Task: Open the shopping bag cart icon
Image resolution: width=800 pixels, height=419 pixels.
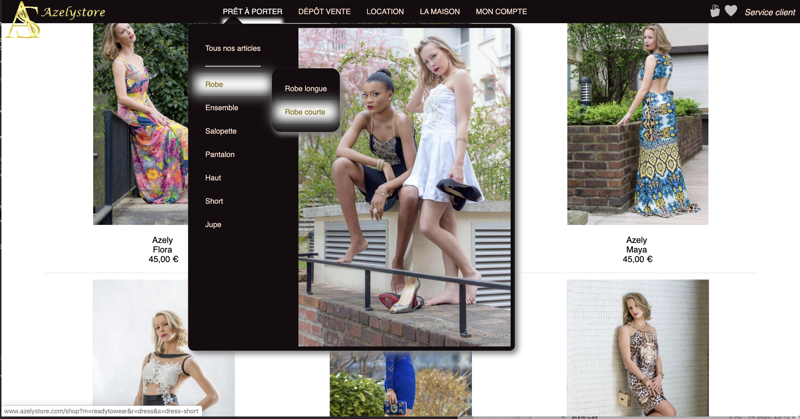Action: 715,11
